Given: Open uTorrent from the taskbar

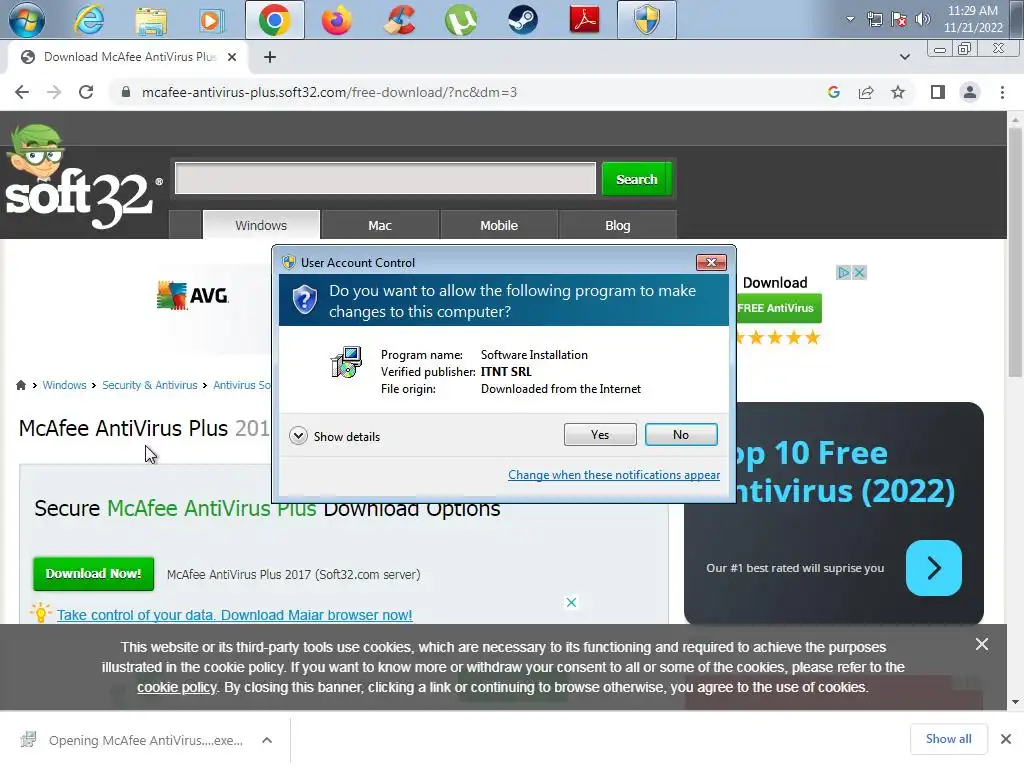Looking at the screenshot, I should click(x=460, y=20).
